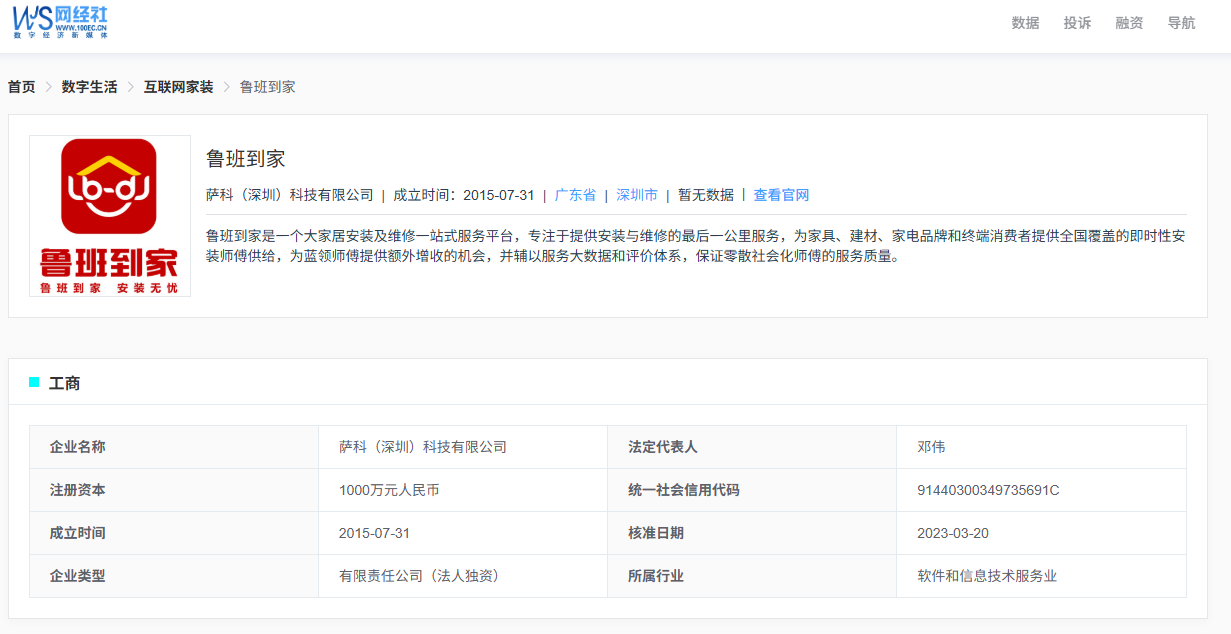Open the 深圳市 city link
This screenshot has height=634, width=1231.
tap(637, 195)
